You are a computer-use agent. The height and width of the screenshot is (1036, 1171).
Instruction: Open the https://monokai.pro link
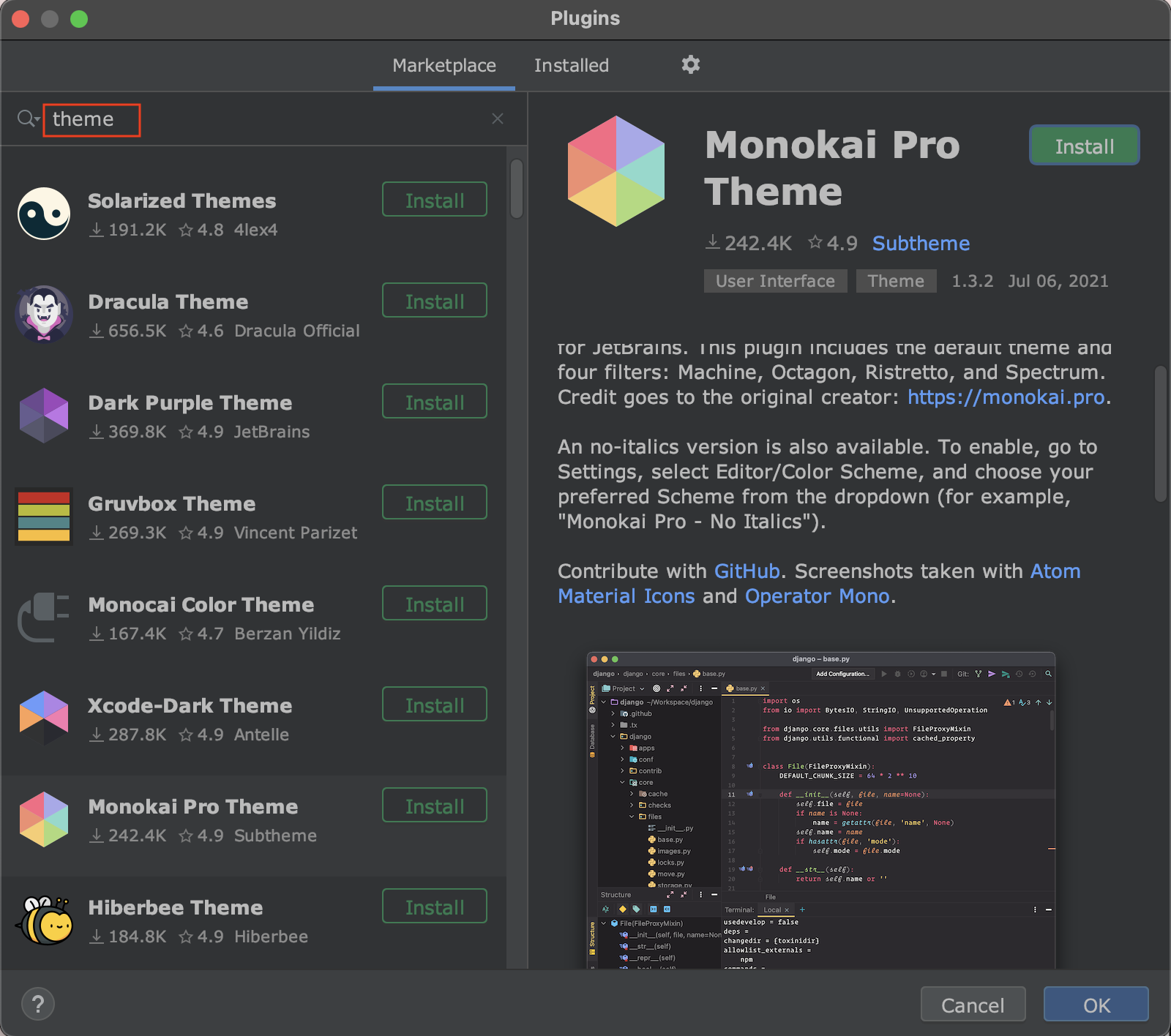pyautogui.click(x=1006, y=397)
